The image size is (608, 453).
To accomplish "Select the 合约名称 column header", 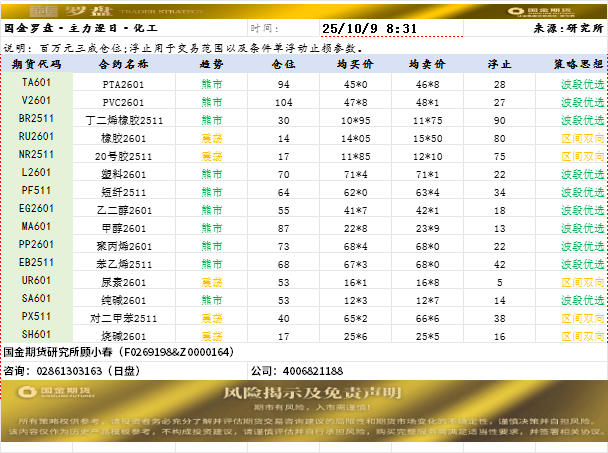I will 124,64.
